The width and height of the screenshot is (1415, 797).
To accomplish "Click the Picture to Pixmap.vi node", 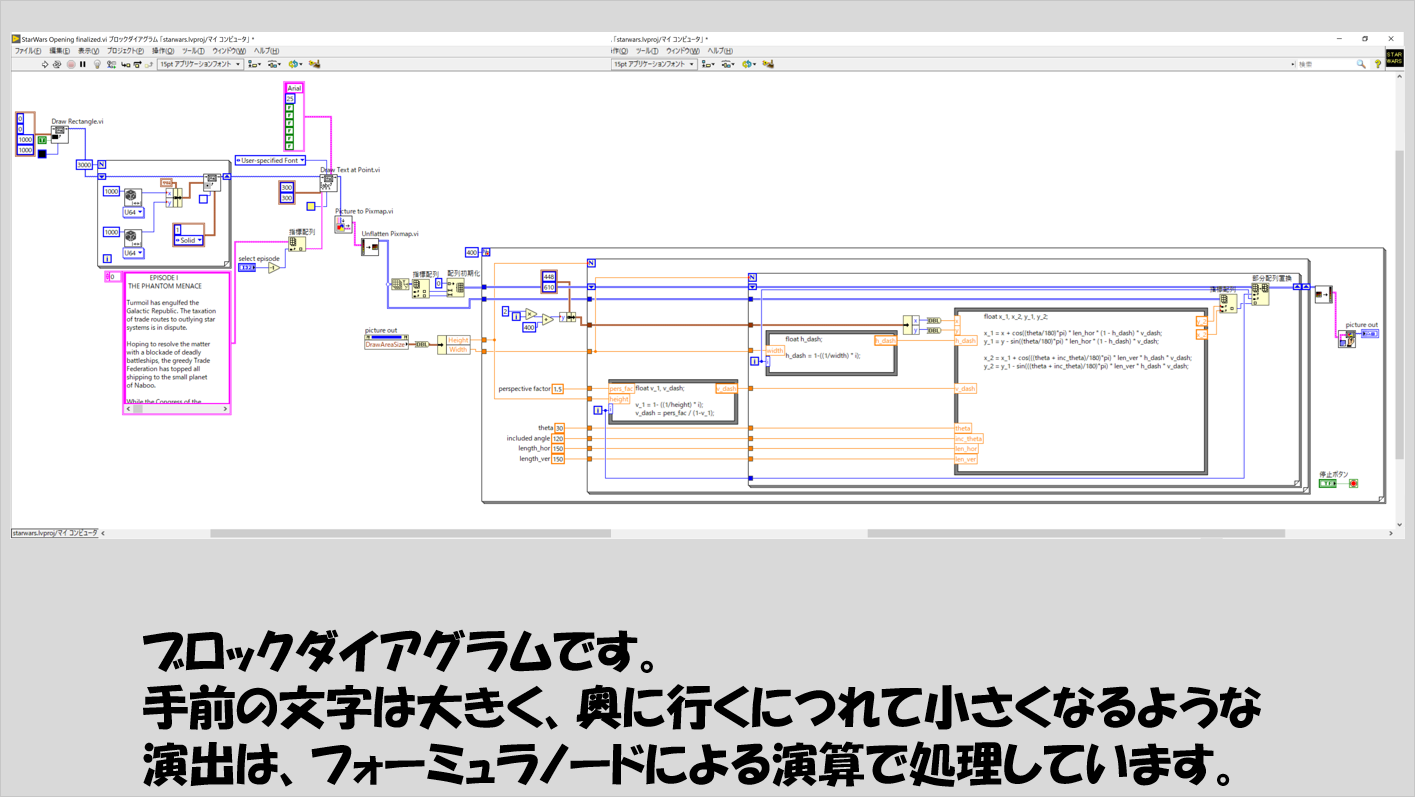I will [343, 224].
